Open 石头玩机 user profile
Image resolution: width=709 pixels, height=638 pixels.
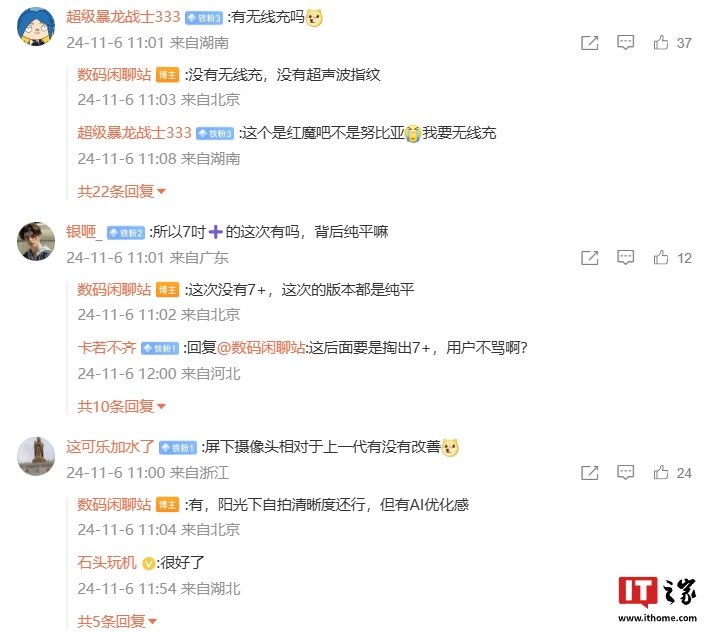106,562
